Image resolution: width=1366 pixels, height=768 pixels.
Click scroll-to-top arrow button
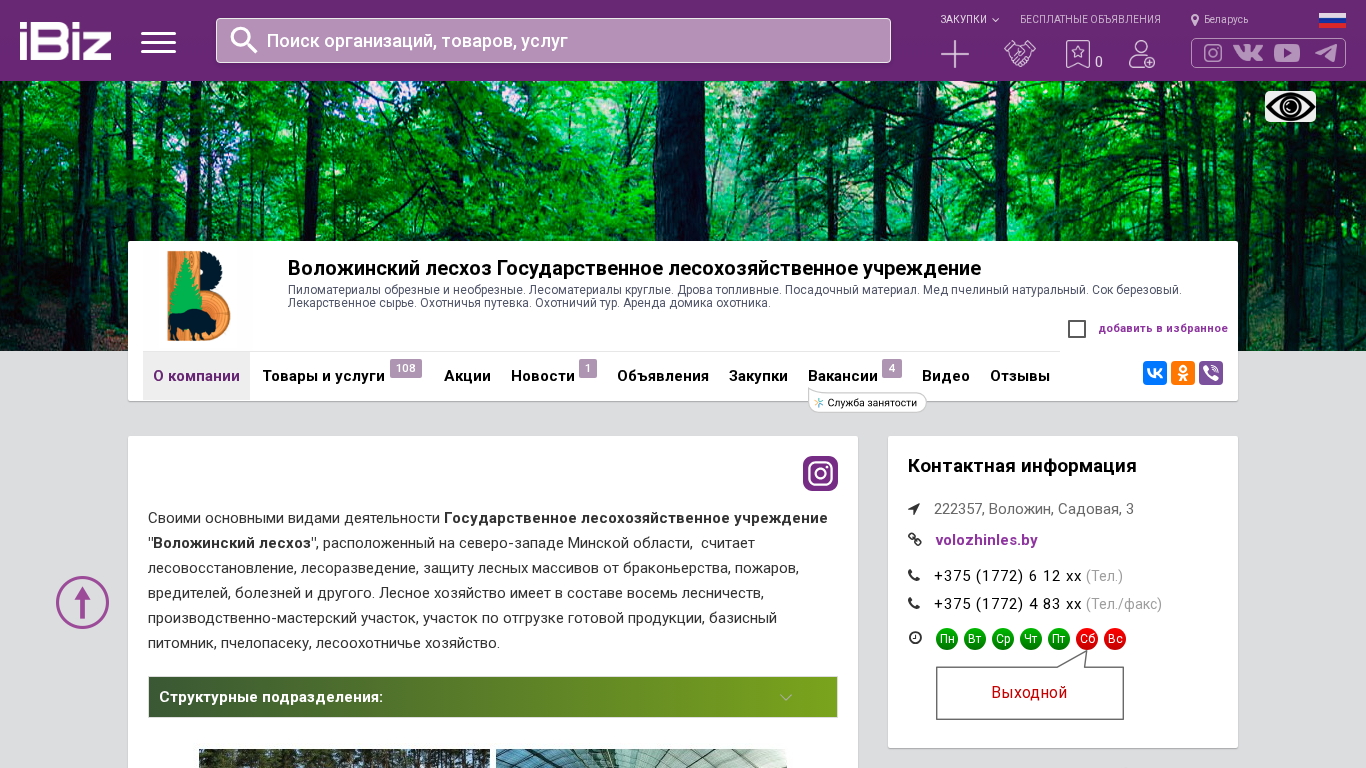click(x=82, y=602)
